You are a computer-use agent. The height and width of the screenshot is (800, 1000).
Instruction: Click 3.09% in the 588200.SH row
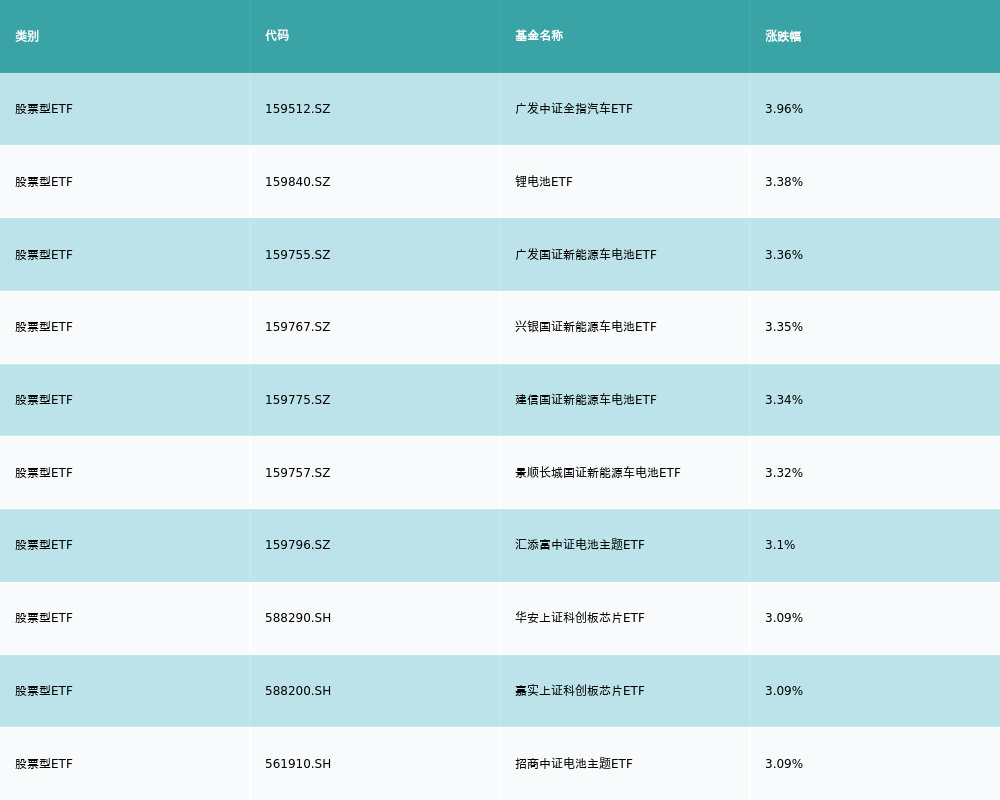click(x=784, y=691)
